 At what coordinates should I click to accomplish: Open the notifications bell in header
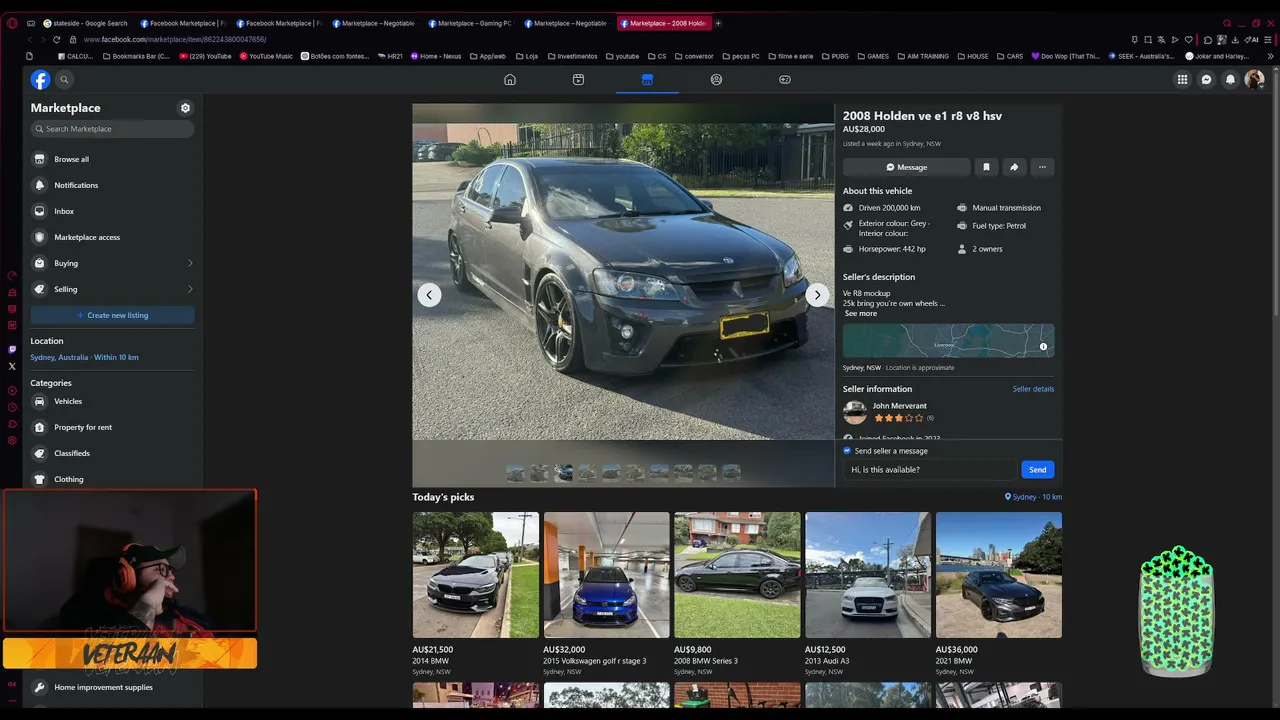click(1231, 79)
